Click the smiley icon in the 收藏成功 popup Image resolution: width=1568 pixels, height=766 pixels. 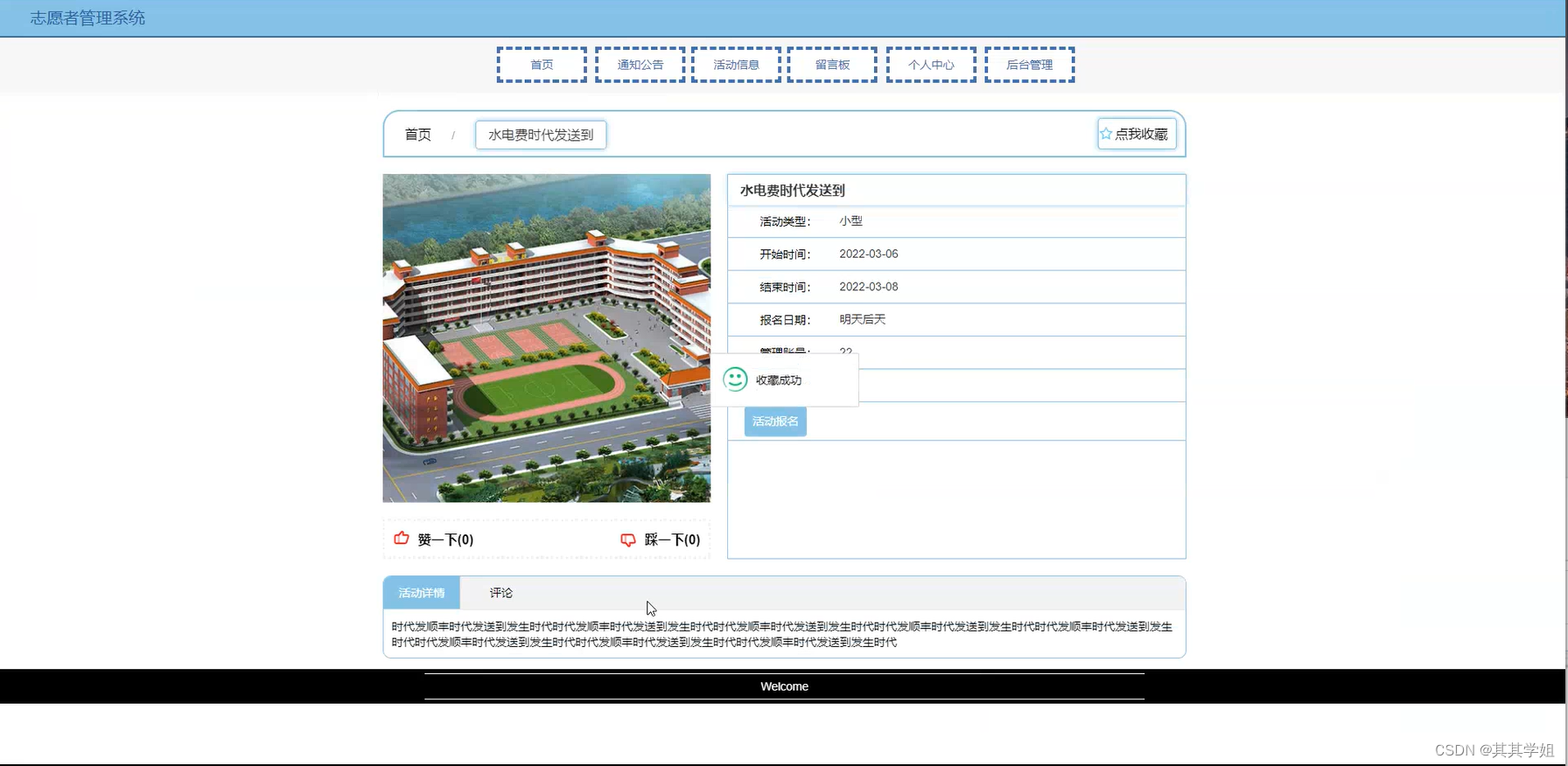tap(735, 380)
